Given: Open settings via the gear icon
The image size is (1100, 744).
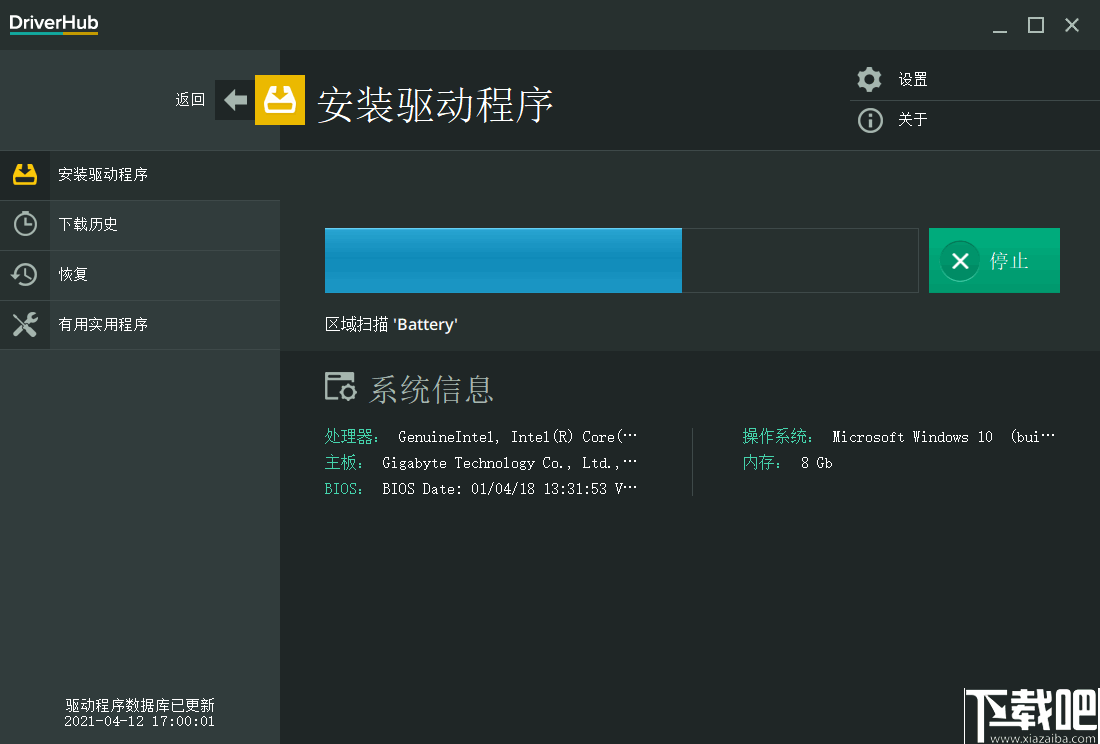Looking at the screenshot, I should [868, 79].
